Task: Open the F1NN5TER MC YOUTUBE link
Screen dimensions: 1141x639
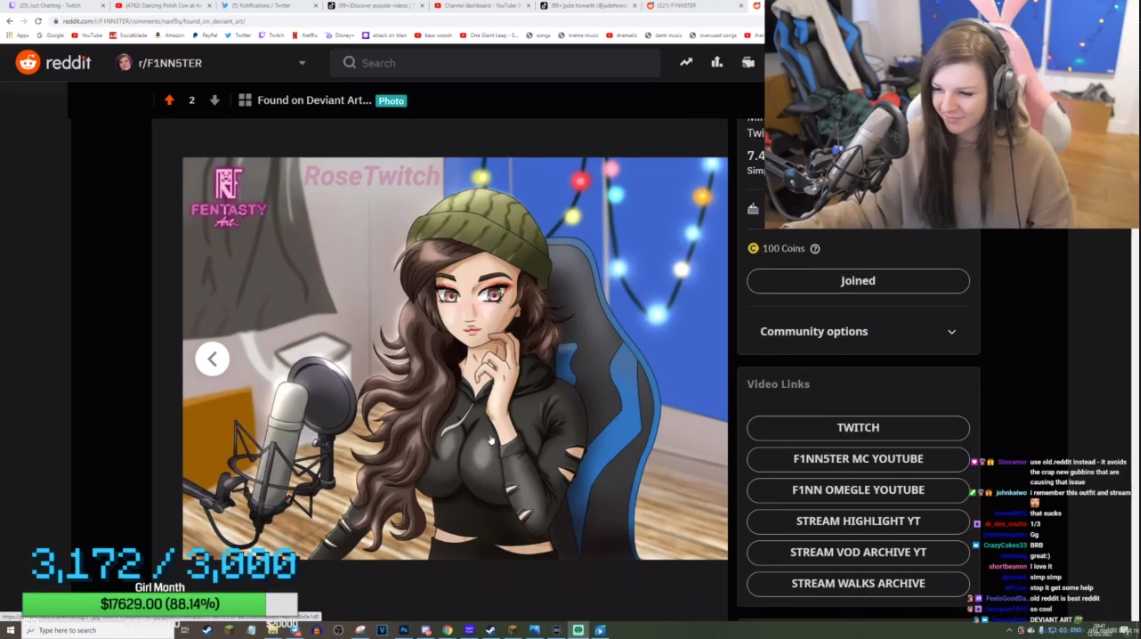Action: [858, 459]
